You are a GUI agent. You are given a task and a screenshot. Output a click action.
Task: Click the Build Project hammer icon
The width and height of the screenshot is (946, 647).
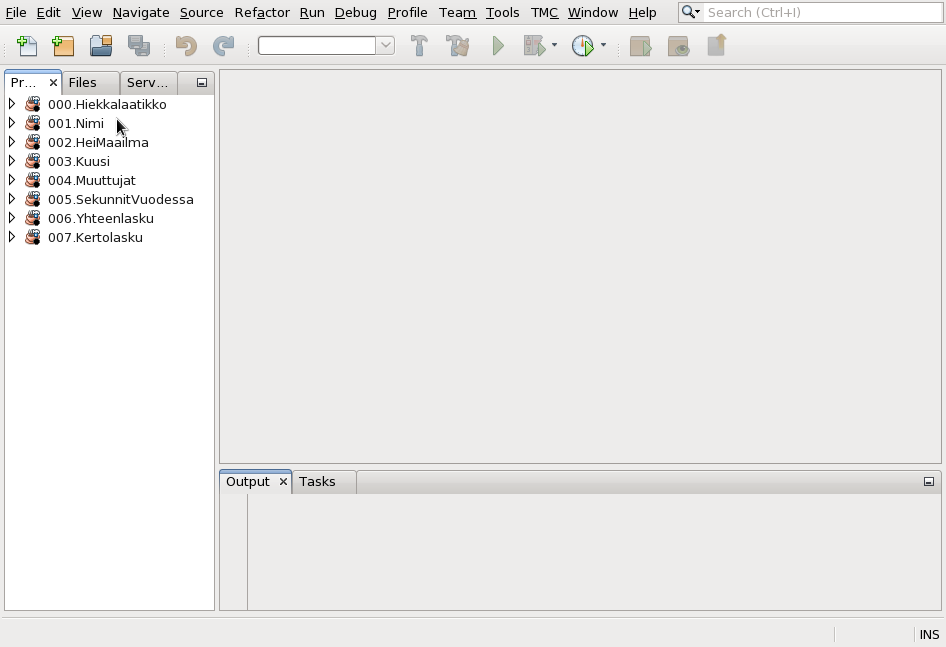point(419,46)
